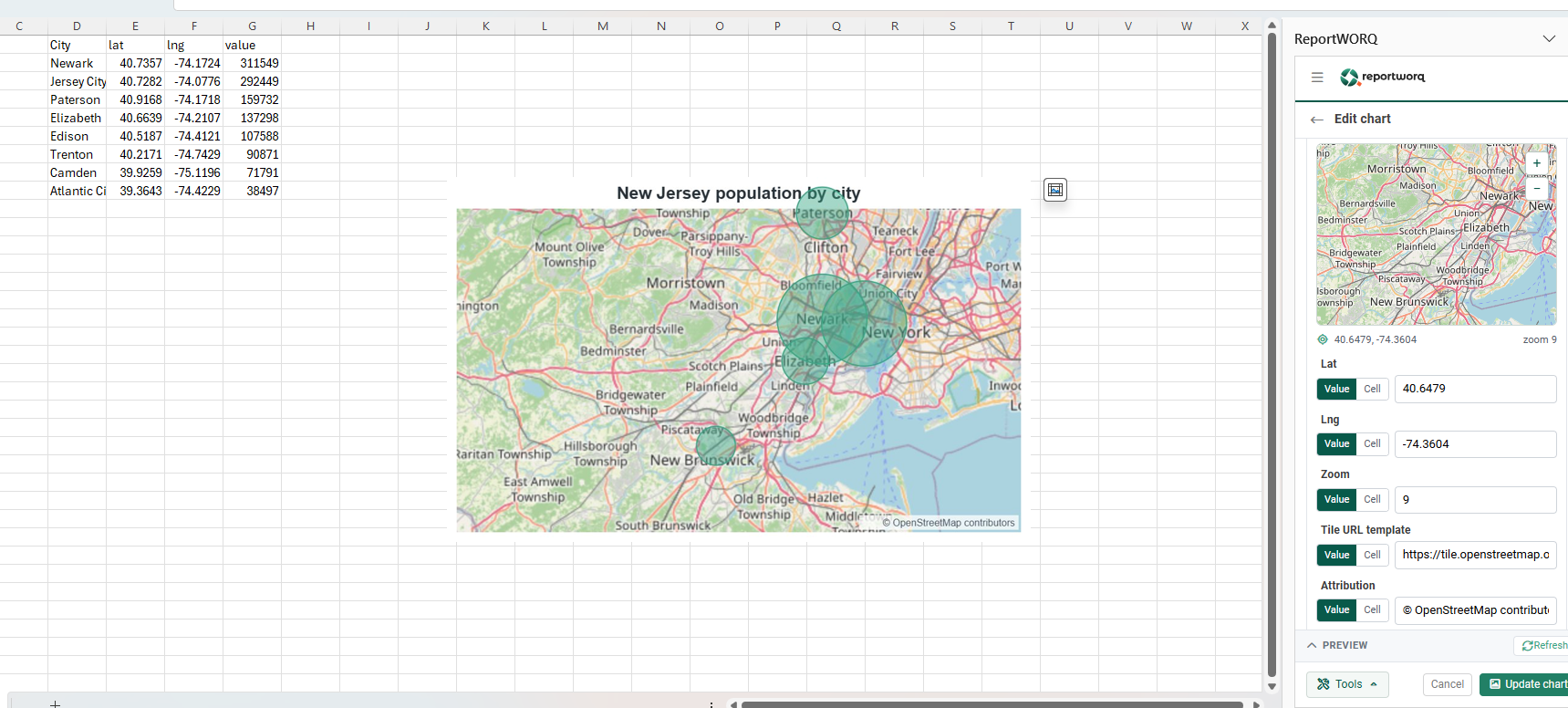Select Cell mode for Tile URL template

[1372, 555]
